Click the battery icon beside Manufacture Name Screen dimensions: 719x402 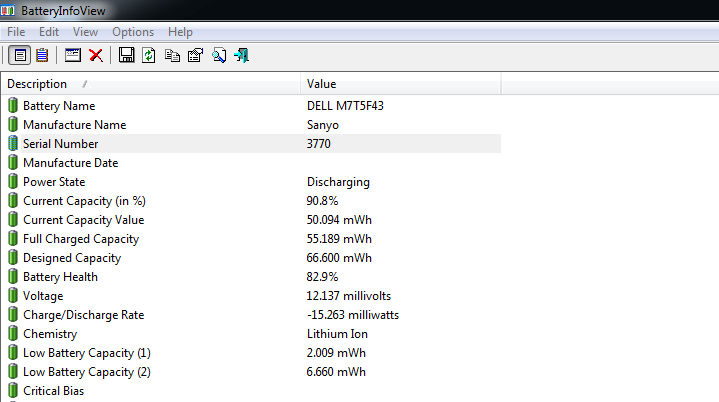tap(13, 125)
